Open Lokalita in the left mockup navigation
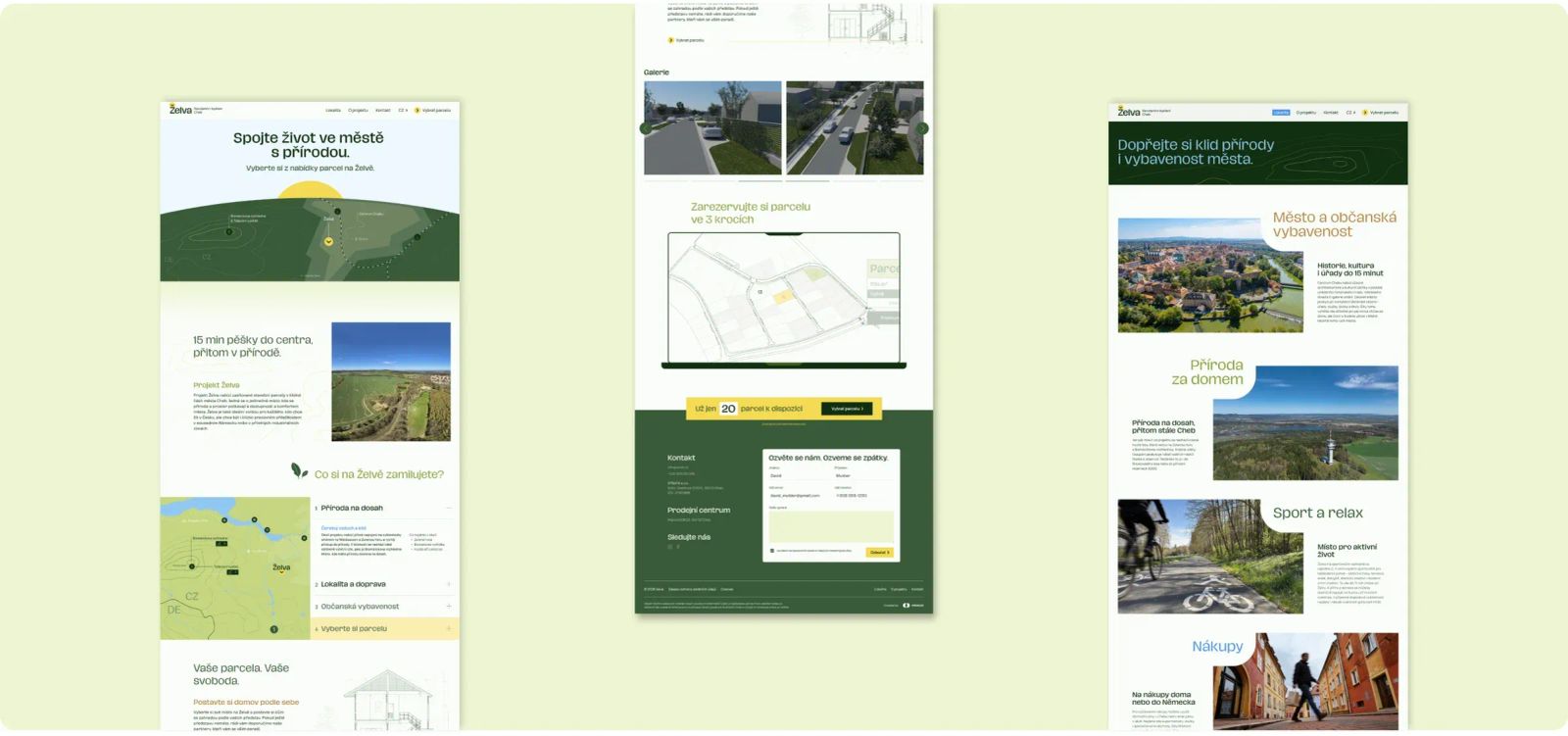 pyautogui.click(x=333, y=111)
